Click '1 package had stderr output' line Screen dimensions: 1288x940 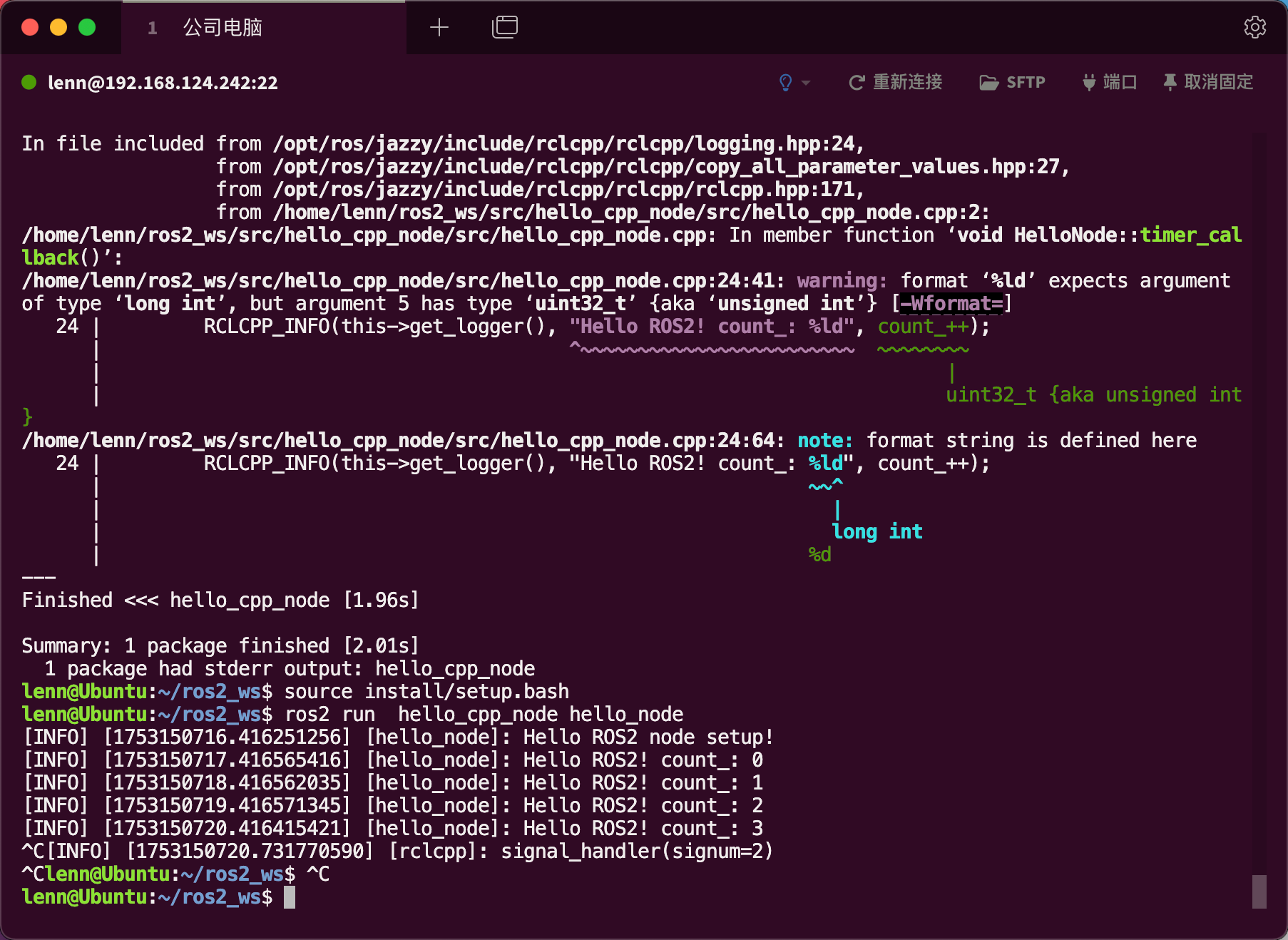290,669
